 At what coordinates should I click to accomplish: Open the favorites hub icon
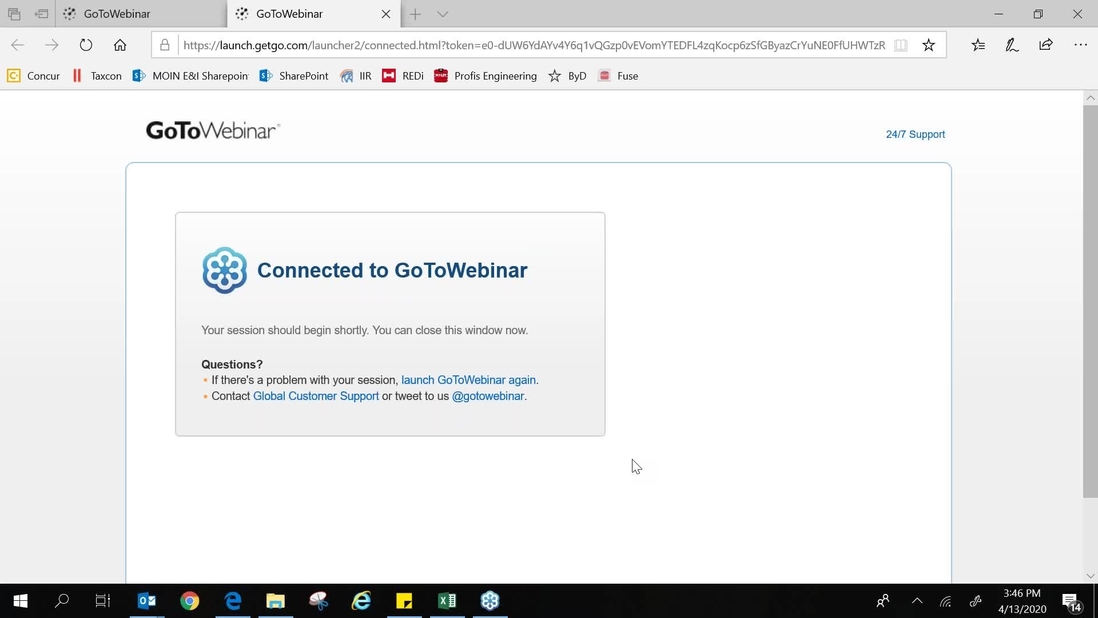pos(978,45)
